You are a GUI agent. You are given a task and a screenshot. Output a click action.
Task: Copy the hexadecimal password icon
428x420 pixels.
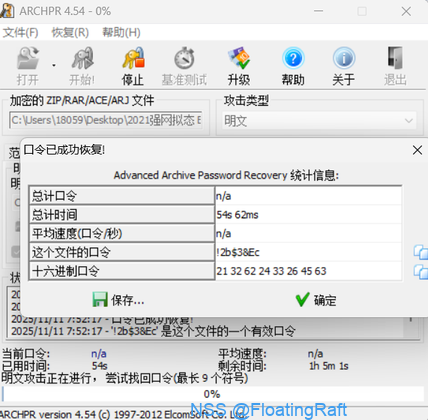421,271
